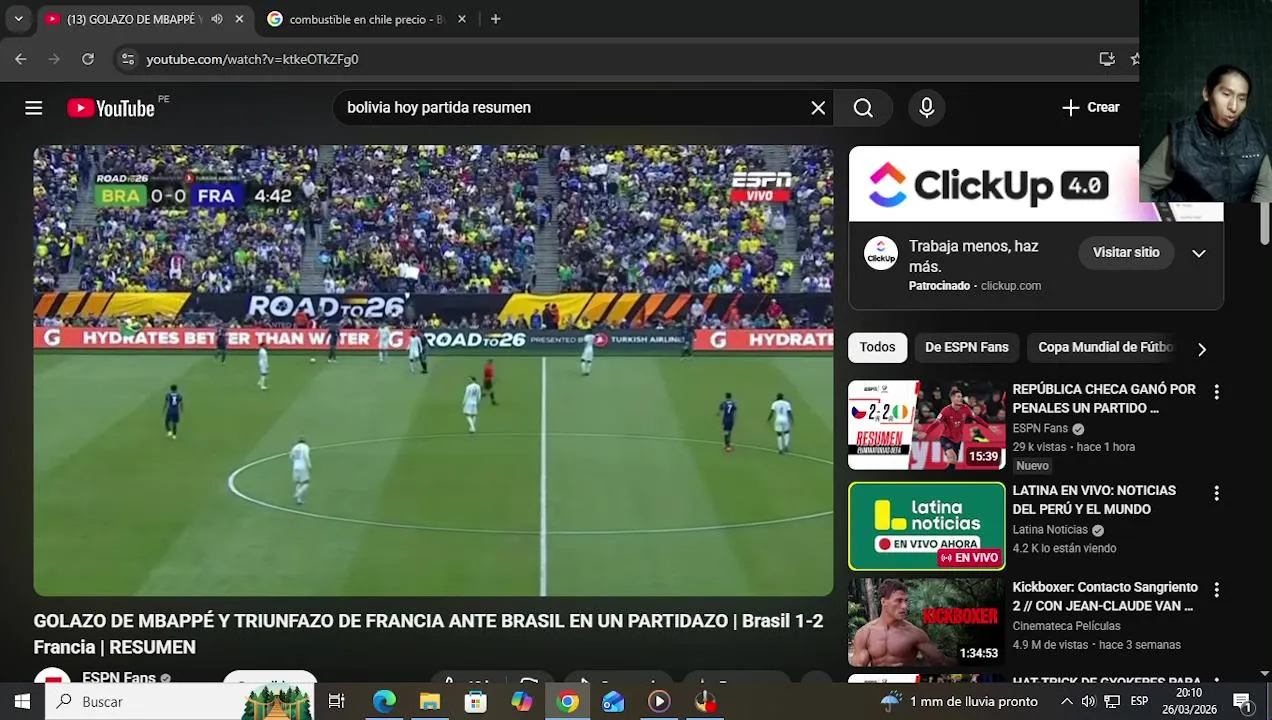Go to YouTube home via logo
Screen dimensions: 1272x720
111,108
